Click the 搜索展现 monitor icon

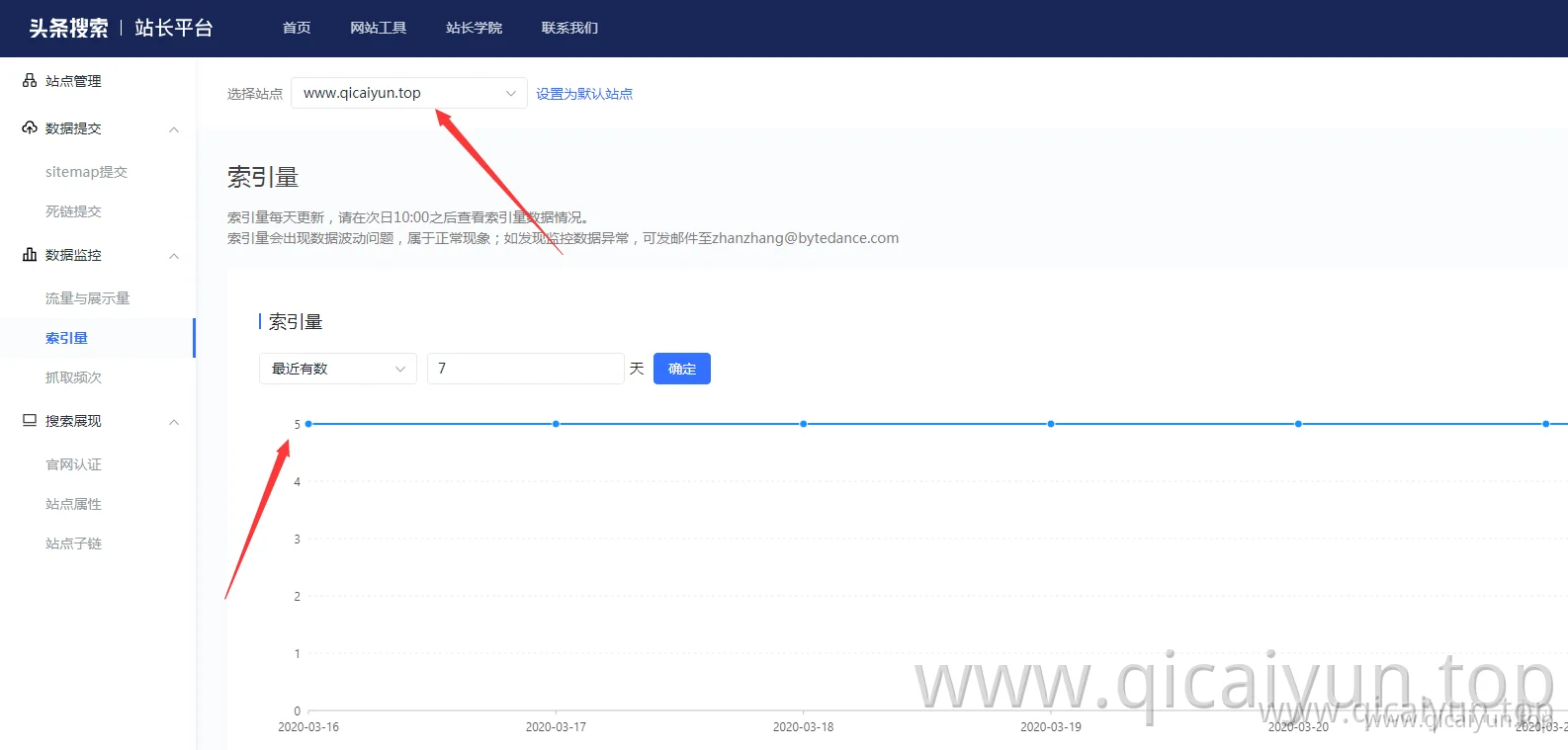[x=30, y=421]
